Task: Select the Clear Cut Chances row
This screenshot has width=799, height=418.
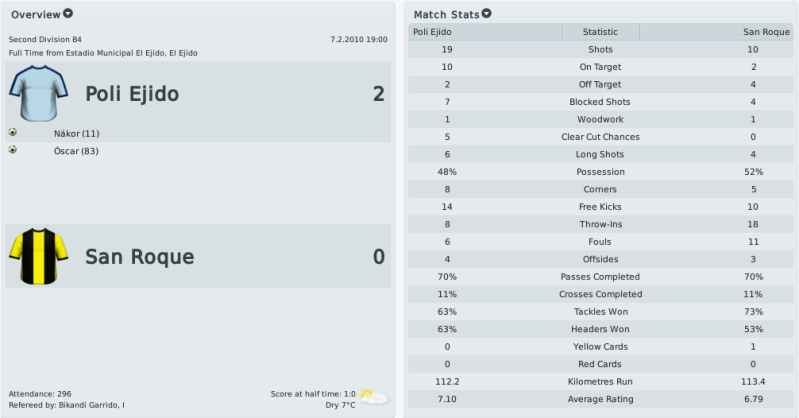Action: tap(600, 137)
